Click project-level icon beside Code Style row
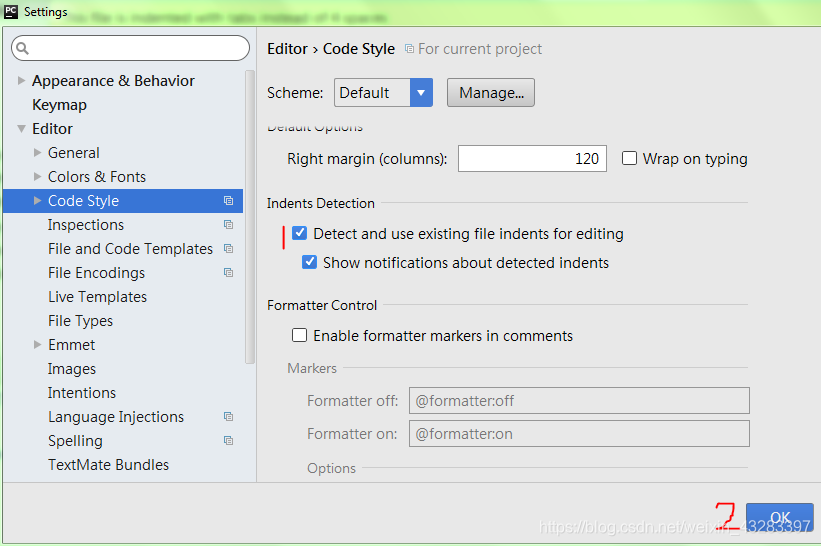 228,200
